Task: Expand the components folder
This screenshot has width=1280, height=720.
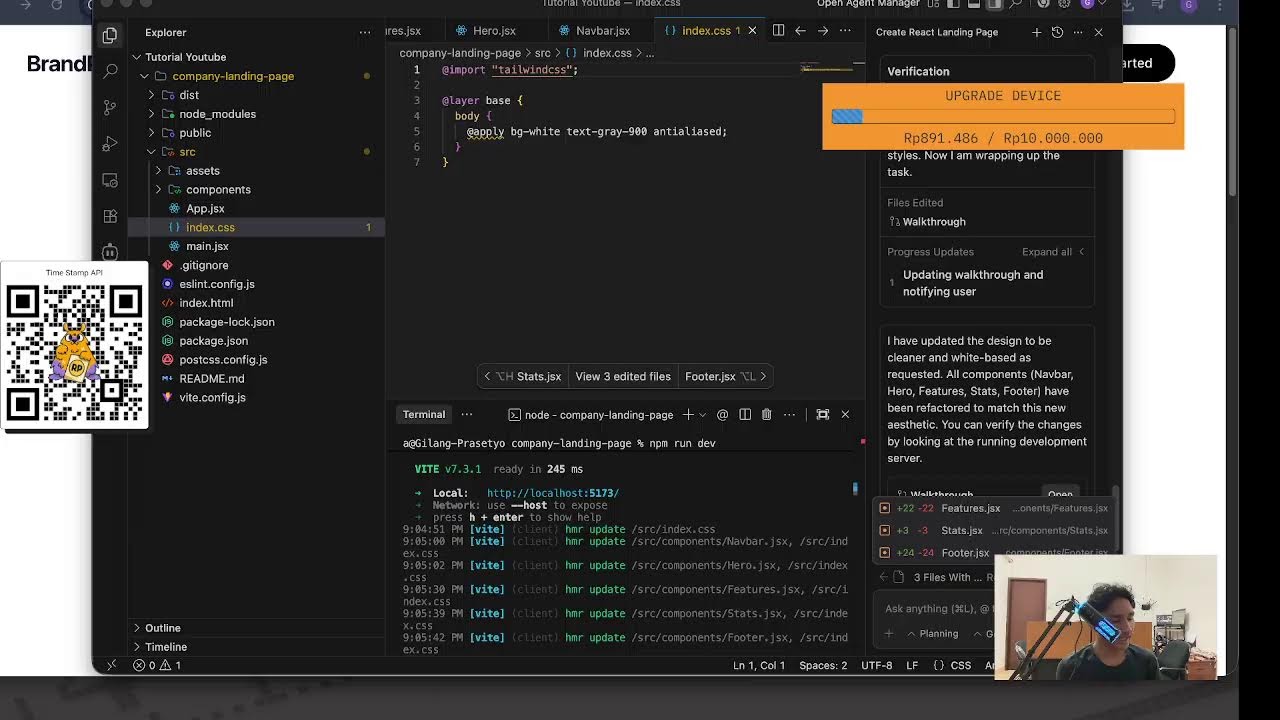Action: [x=158, y=190]
